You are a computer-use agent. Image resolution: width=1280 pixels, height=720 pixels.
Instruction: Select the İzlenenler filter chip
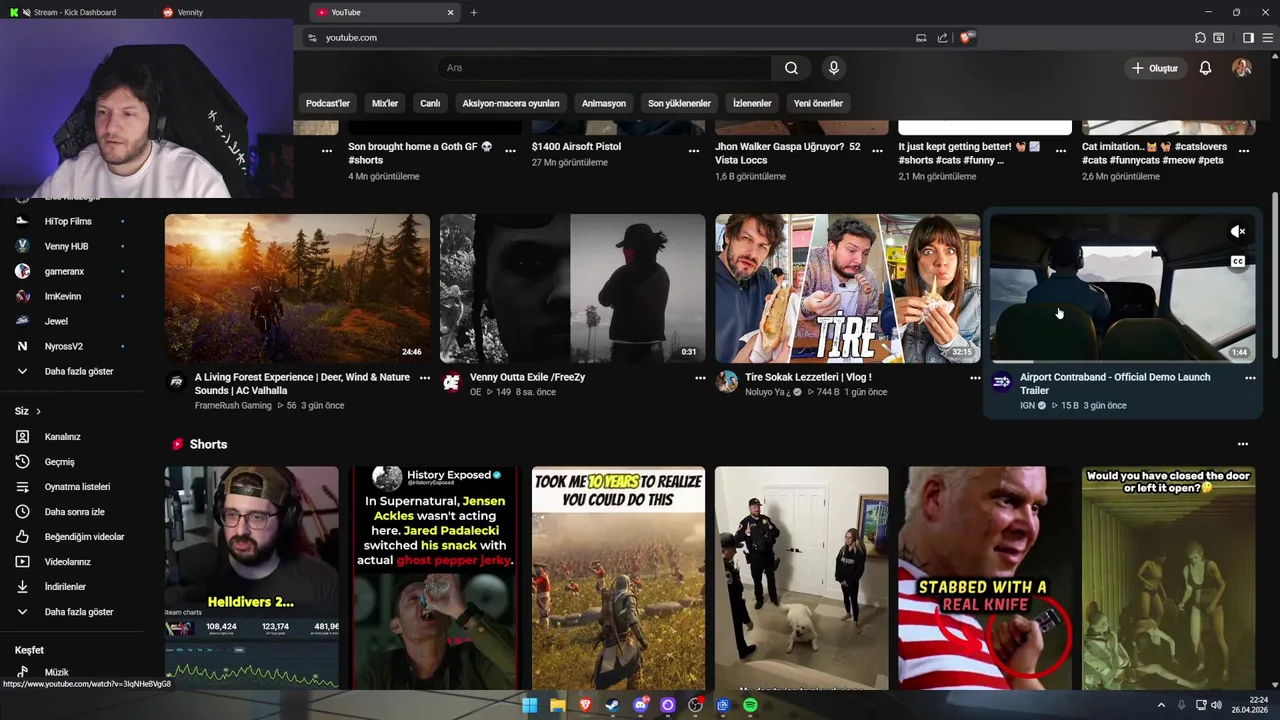point(752,103)
